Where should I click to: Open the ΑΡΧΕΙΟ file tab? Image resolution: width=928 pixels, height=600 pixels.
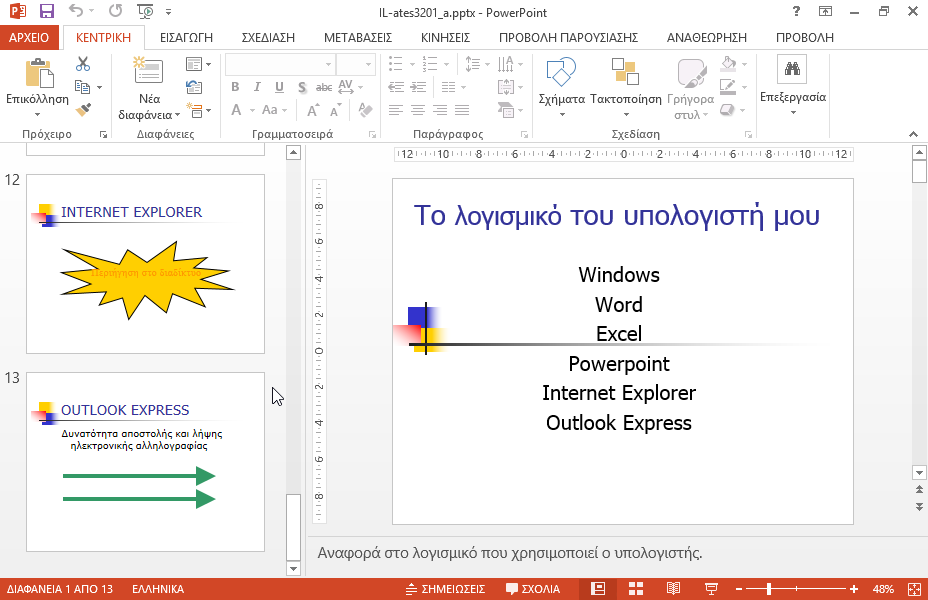[x=29, y=37]
